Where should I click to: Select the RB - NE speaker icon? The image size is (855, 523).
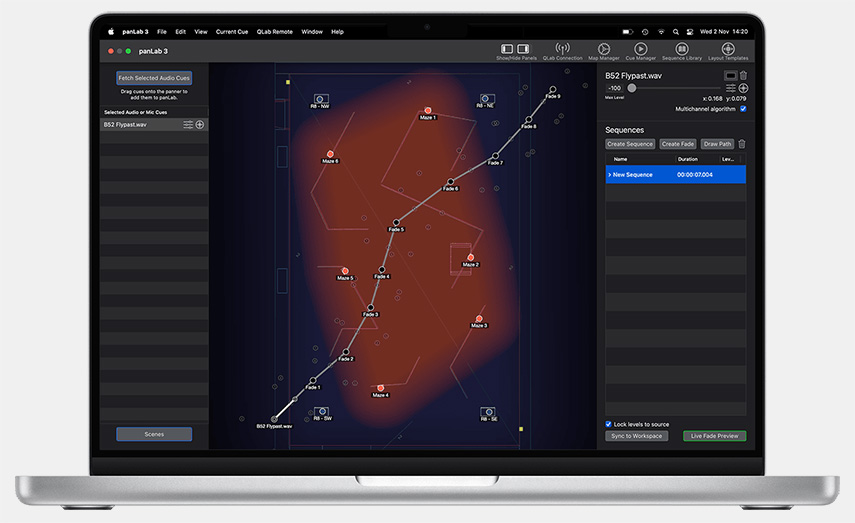pos(485,98)
